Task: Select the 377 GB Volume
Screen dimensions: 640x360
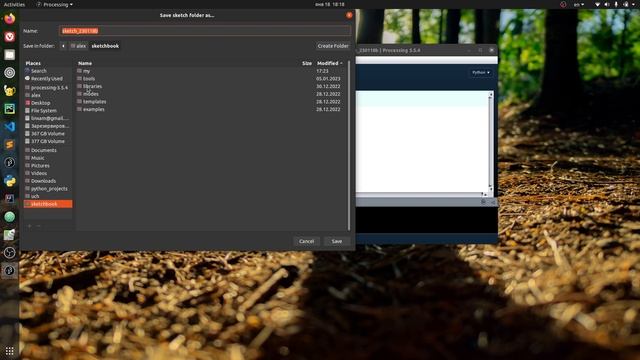Action: pyautogui.click(x=48, y=141)
